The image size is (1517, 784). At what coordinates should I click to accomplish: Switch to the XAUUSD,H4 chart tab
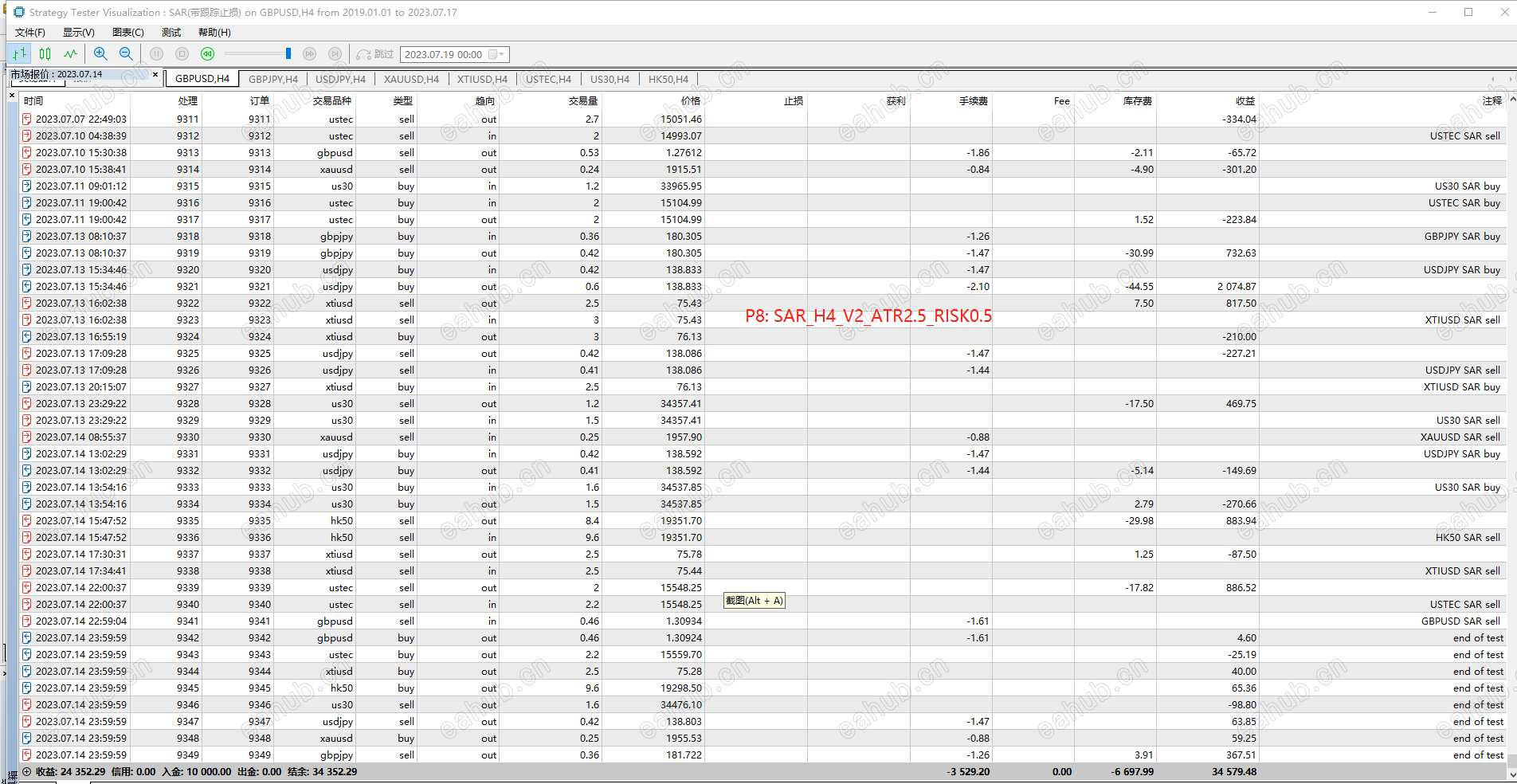click(411, 79)
